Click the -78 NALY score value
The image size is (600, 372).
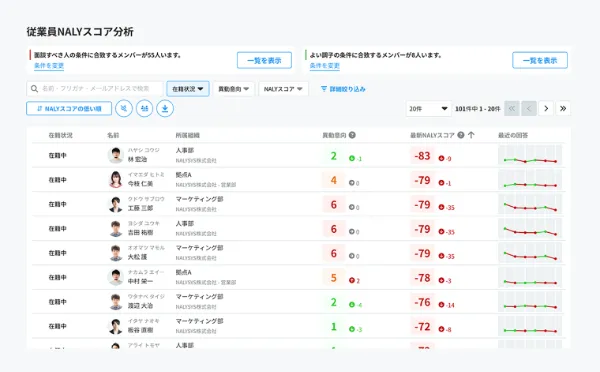point(422,278)
